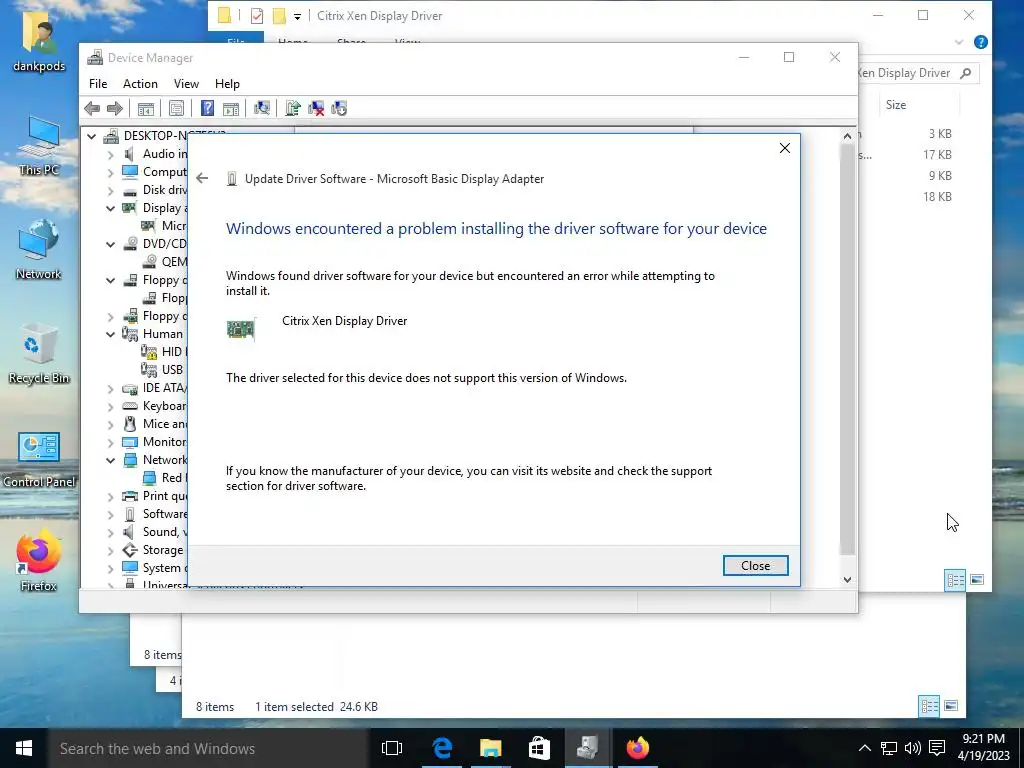1024x768 pixels.
Task: Click Search the web and Windows box
Action: pyautogui.click(x=209, y=748)
